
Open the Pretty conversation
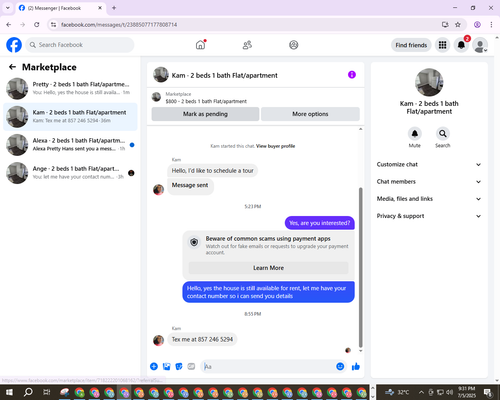pyautogui.click(x=70, y=89)
